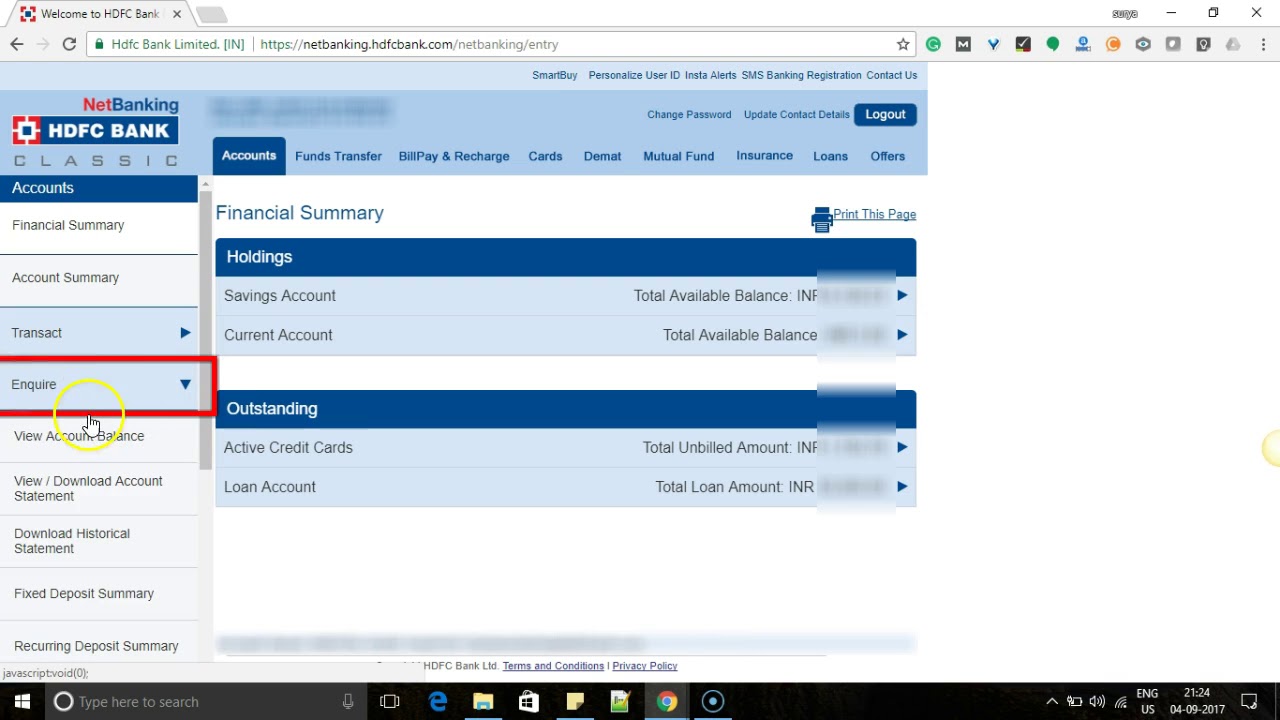Viewport: 1280px width, 720px height.
Task: Open File Explorer from the taskbar
Action: (483, 701)
